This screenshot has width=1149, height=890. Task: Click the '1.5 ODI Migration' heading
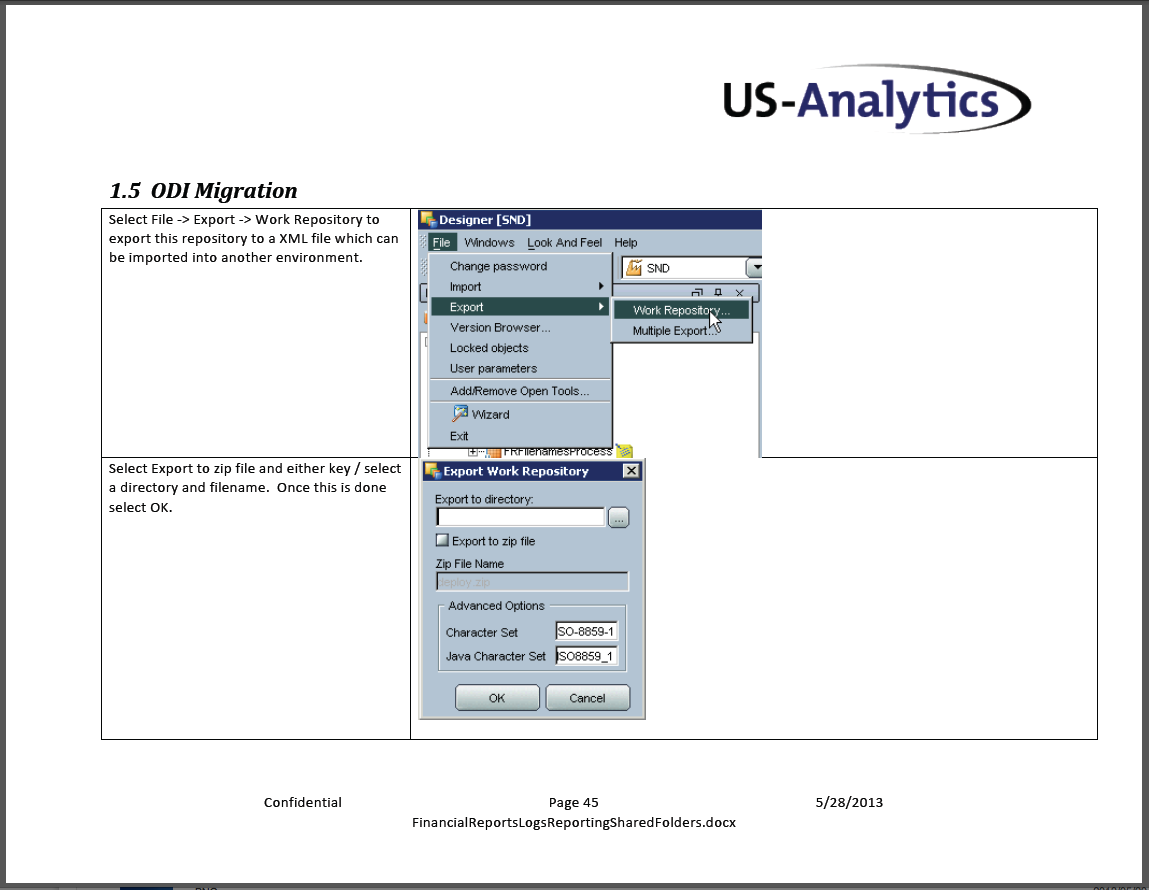pos(203,190)
